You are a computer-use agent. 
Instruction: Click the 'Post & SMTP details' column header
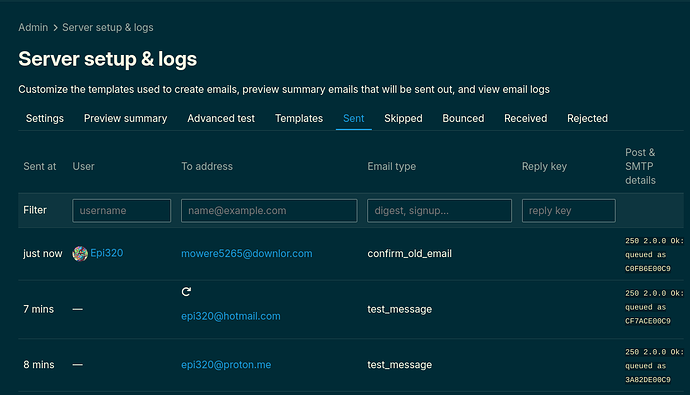(x=640, y=166)
